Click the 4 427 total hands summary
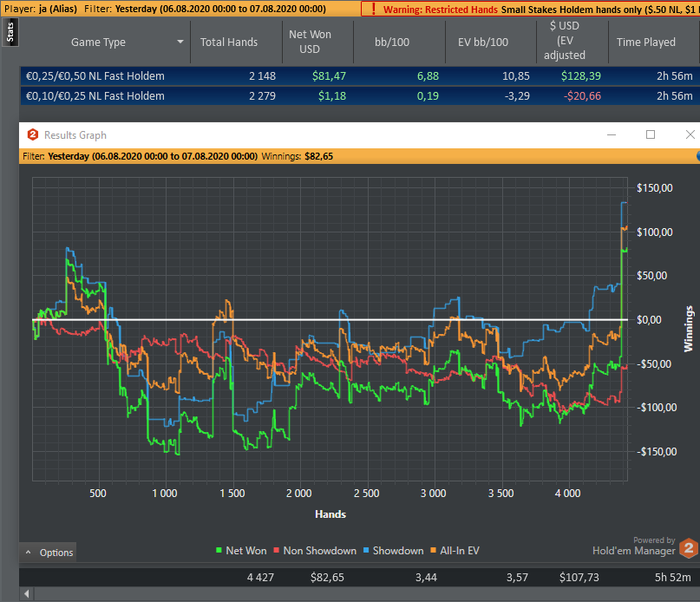This screenshot has width=700, height=602. [x=260, y=577]
